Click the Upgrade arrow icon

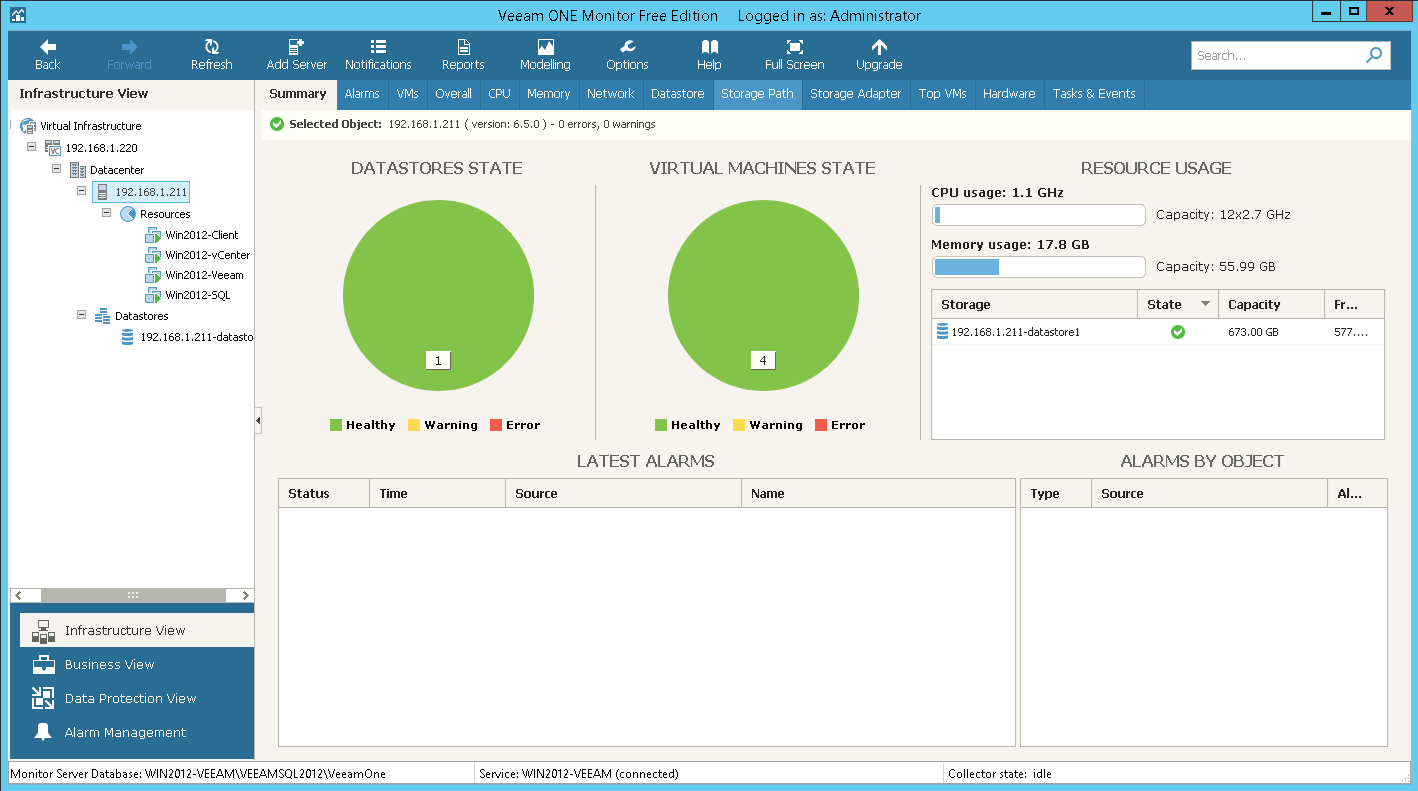point(879,47)
